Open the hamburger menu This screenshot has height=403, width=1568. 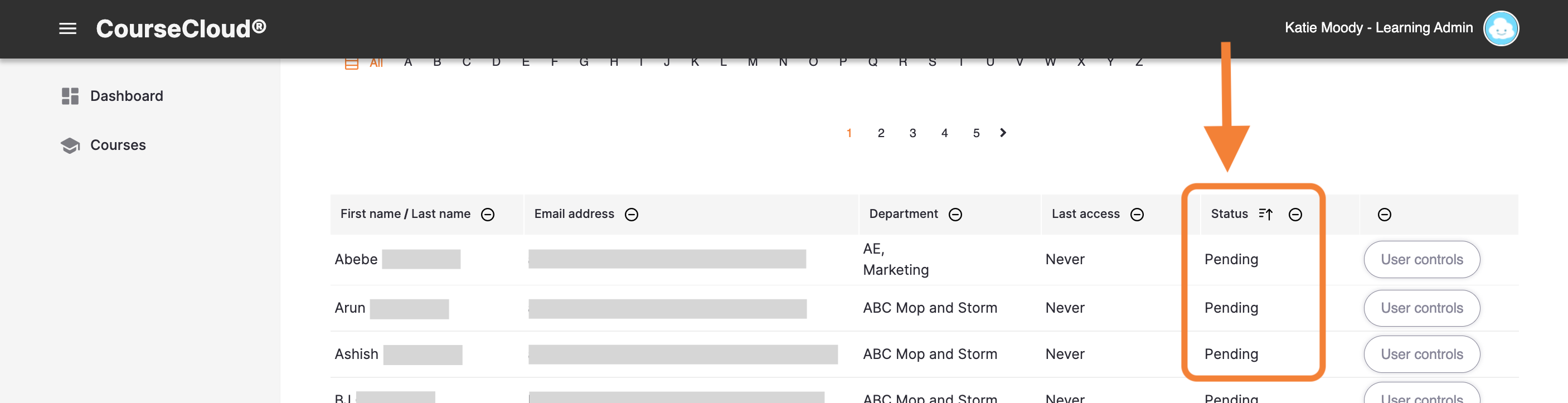pyautogui.click(x=67, y=28)
